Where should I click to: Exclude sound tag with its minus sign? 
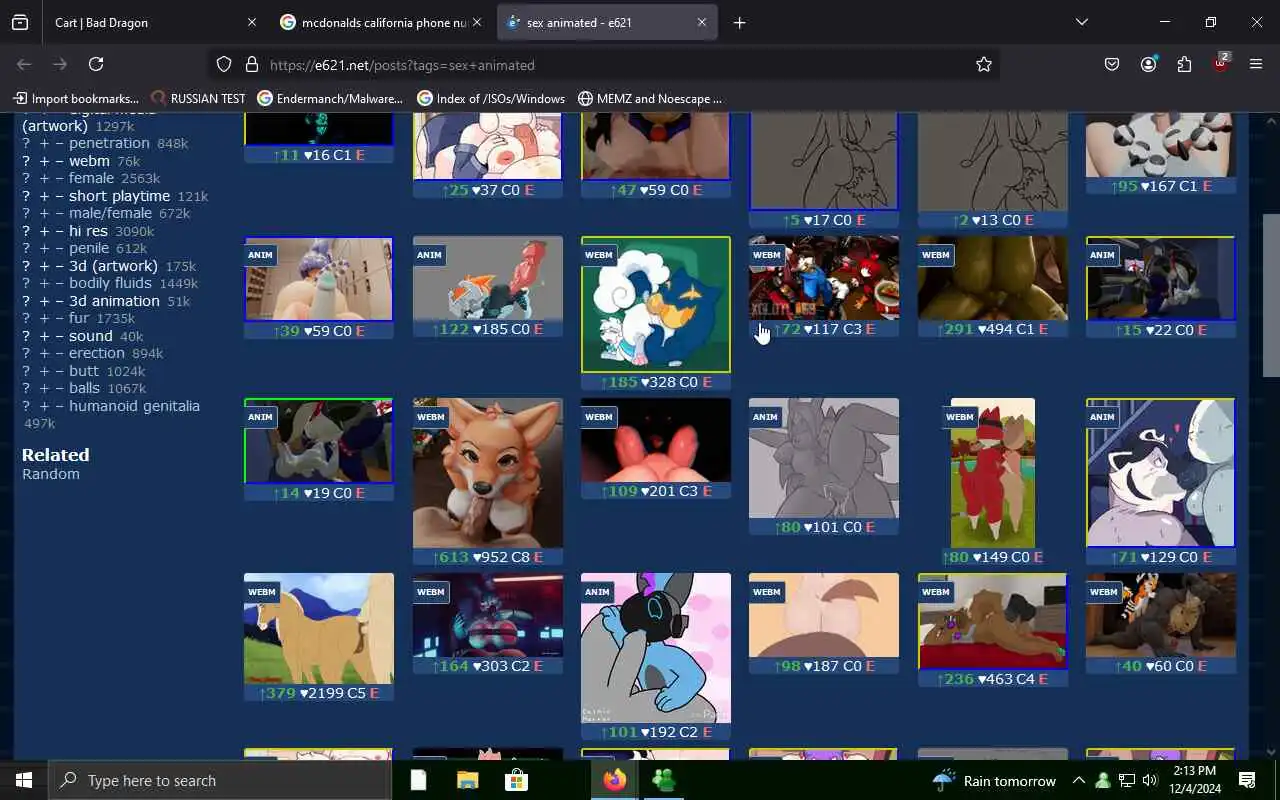59,336
